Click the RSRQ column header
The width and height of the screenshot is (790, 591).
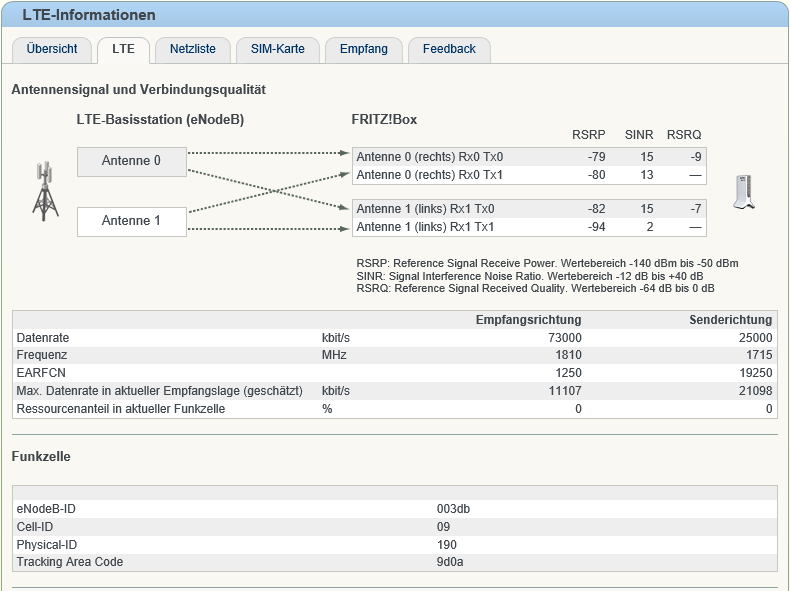(684, 135)
